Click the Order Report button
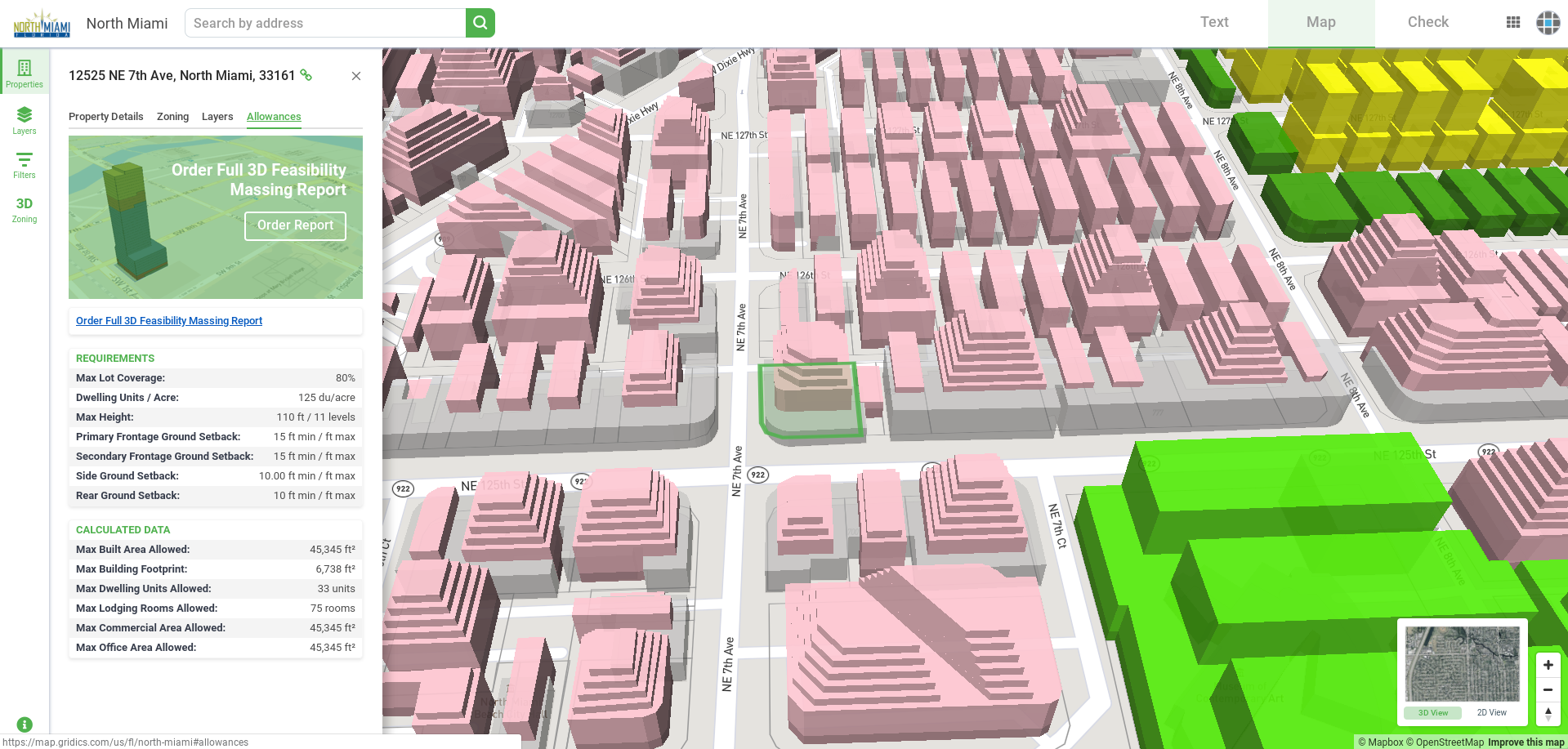1568x749 pixels. coord(295,225)
